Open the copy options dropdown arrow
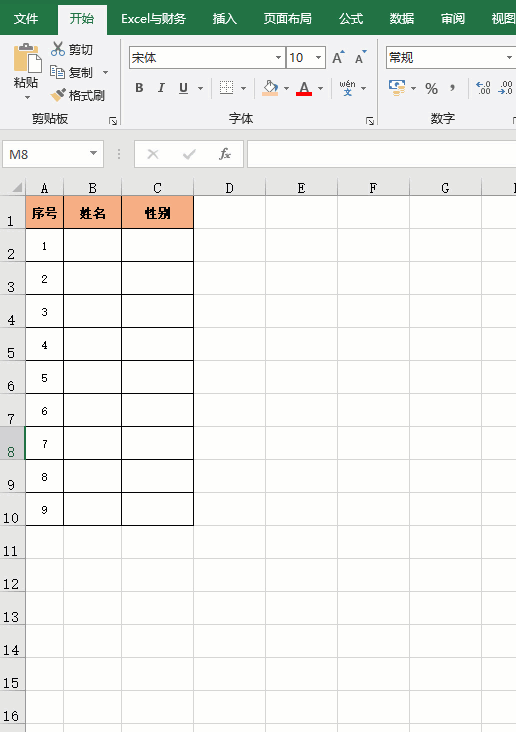This screenshot has height=732, width=516. click(x=106, y=72)
